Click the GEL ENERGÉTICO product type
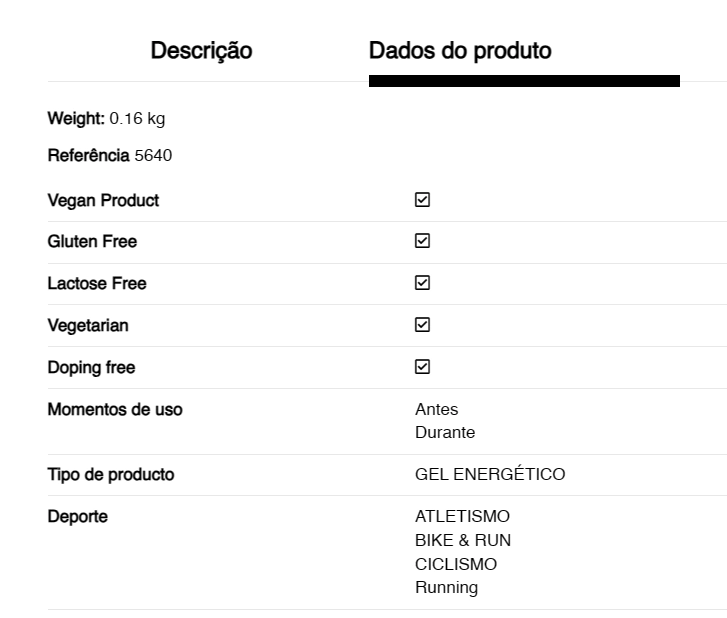 click(x=490, y=474)
